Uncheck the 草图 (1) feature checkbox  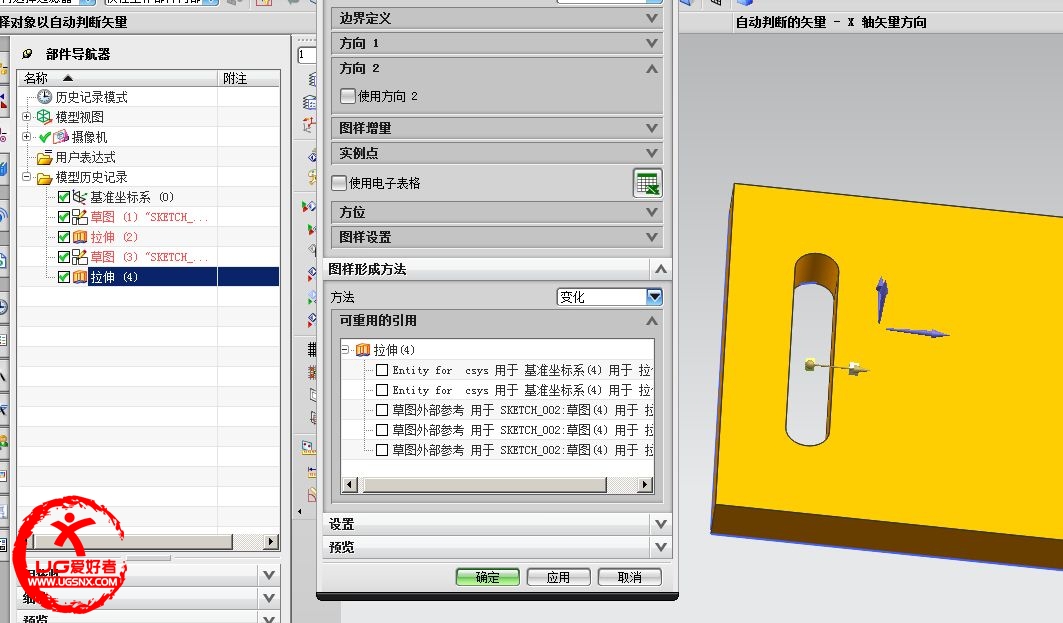click(64, 217)
